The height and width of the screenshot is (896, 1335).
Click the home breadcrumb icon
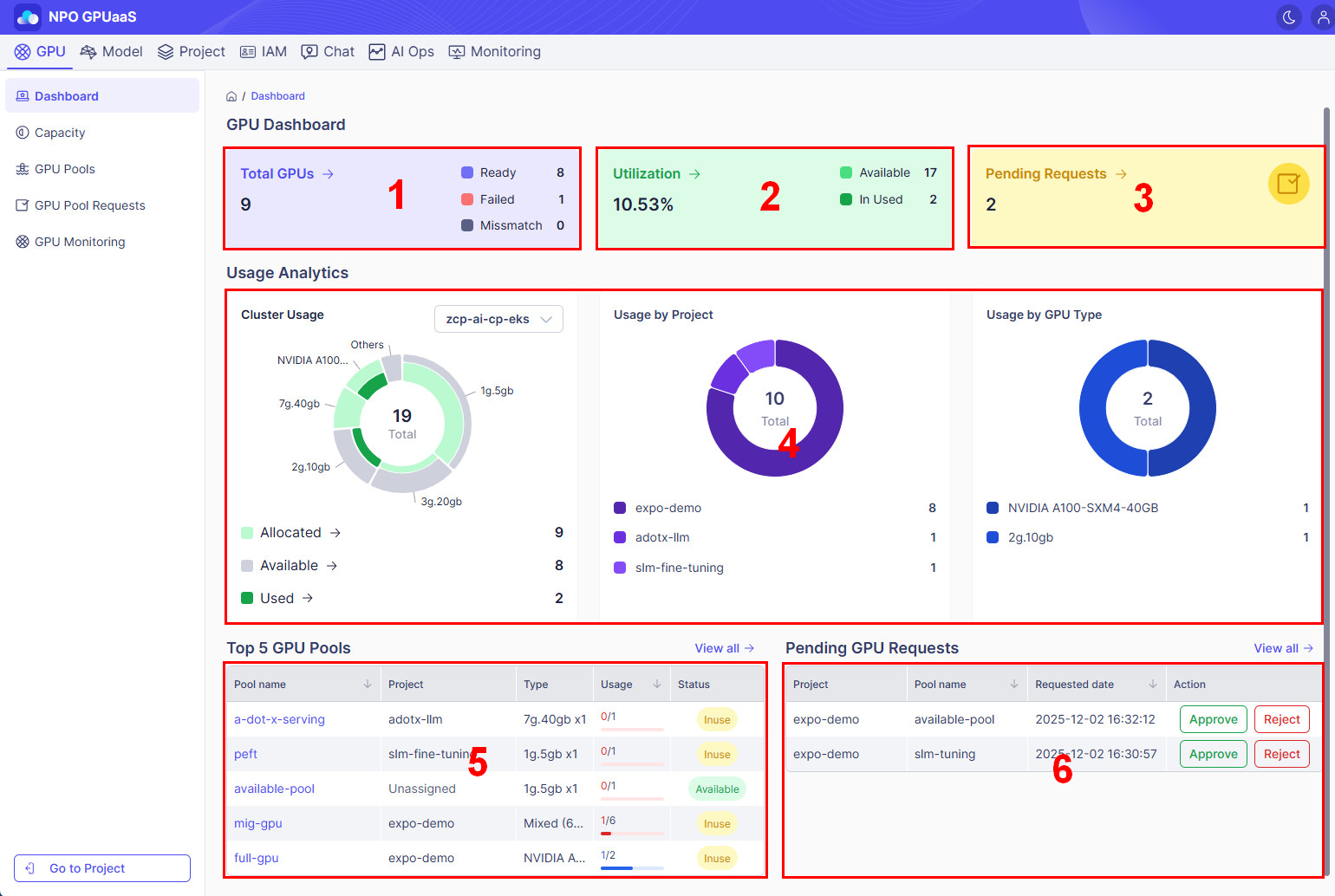[231, 96]
